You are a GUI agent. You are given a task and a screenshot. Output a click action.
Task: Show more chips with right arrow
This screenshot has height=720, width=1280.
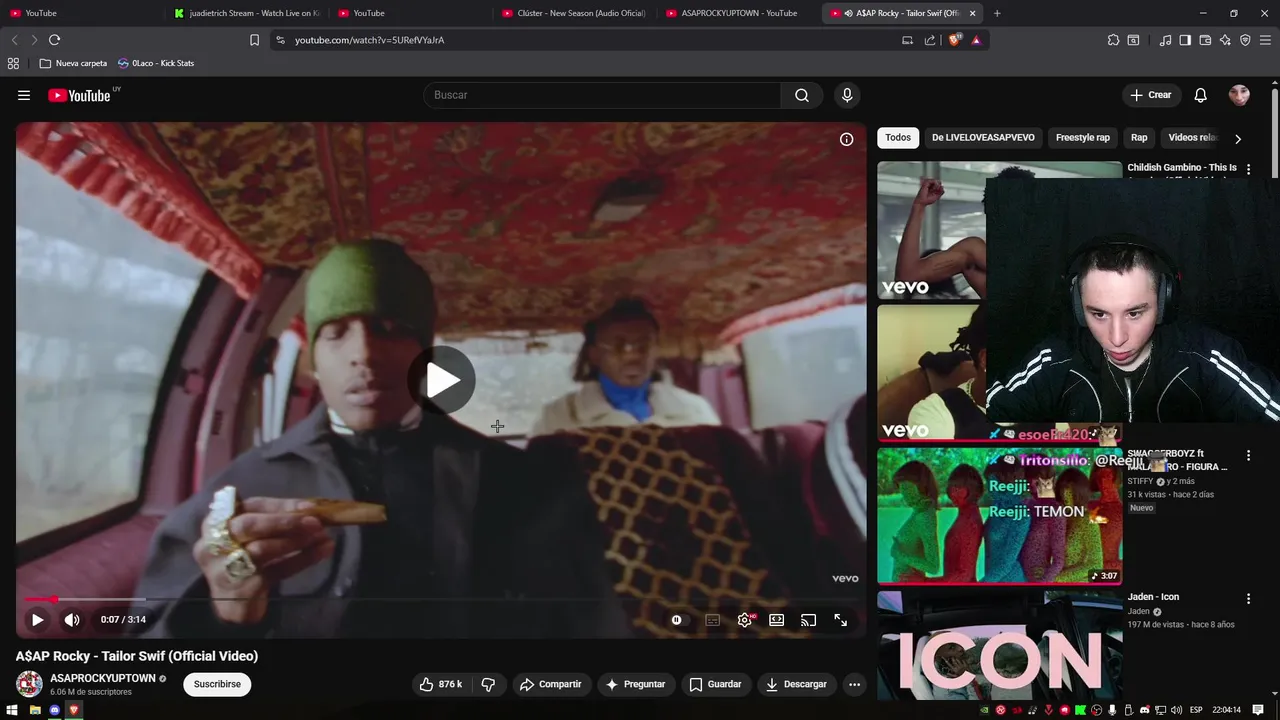point(1238,139)
